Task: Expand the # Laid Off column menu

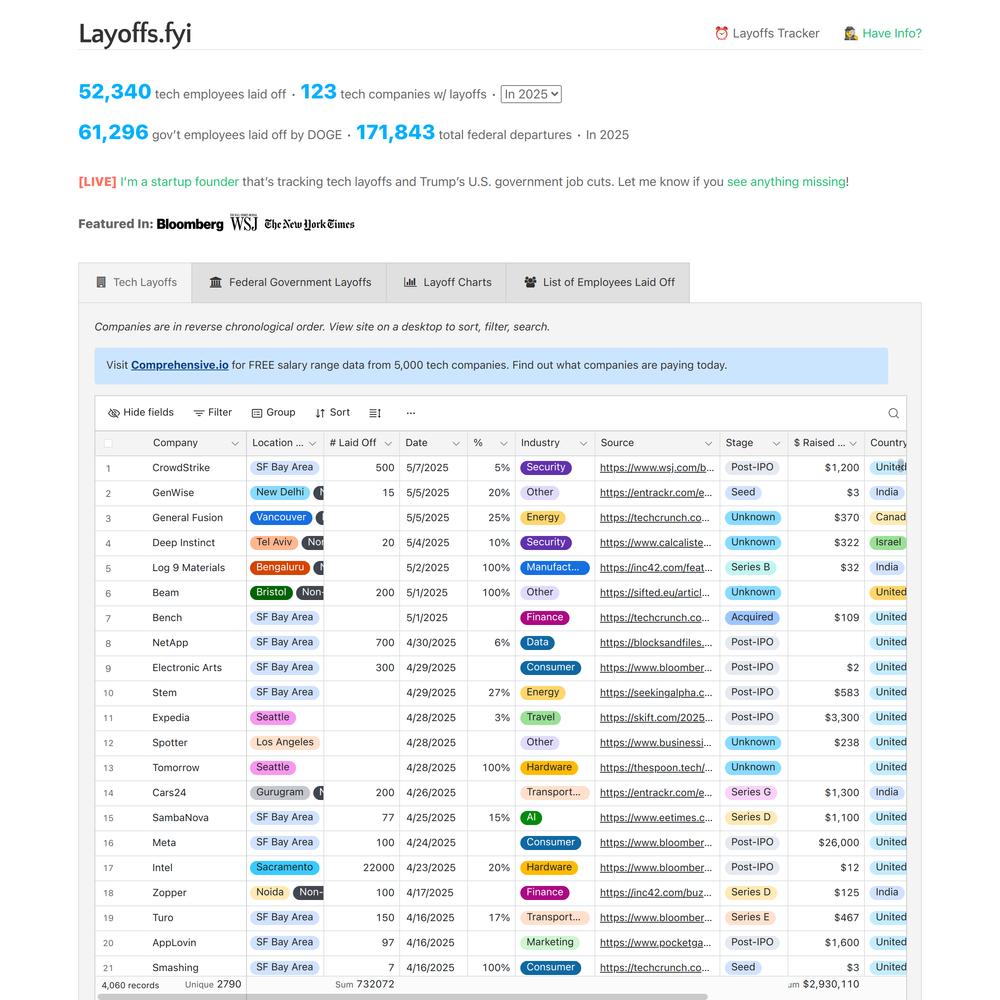Action: pos(388,443)
